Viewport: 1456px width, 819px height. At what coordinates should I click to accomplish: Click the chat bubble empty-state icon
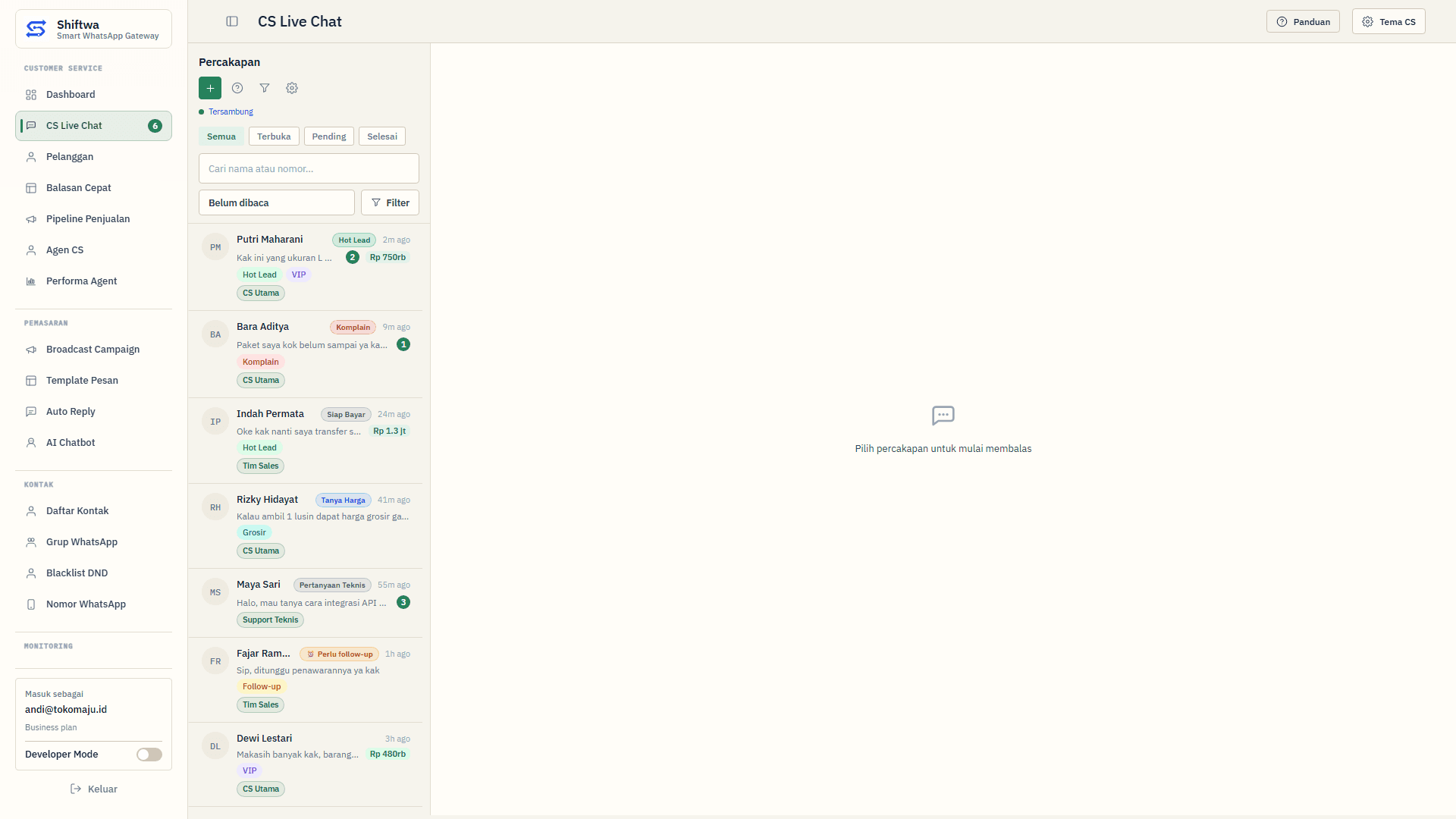[943, 416]
